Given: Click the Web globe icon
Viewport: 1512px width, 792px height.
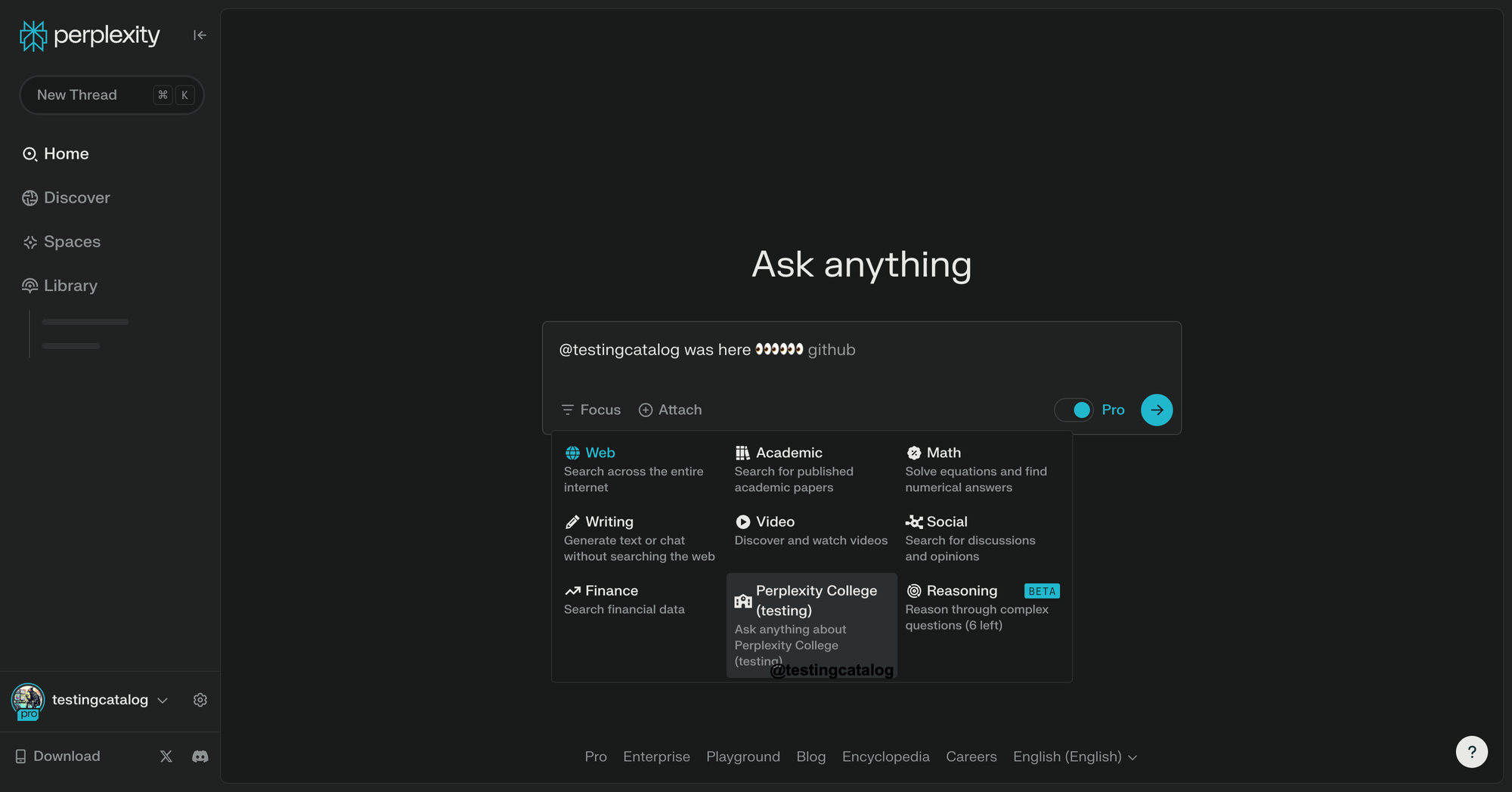Looking at the screenshot, I should point(572,453).
